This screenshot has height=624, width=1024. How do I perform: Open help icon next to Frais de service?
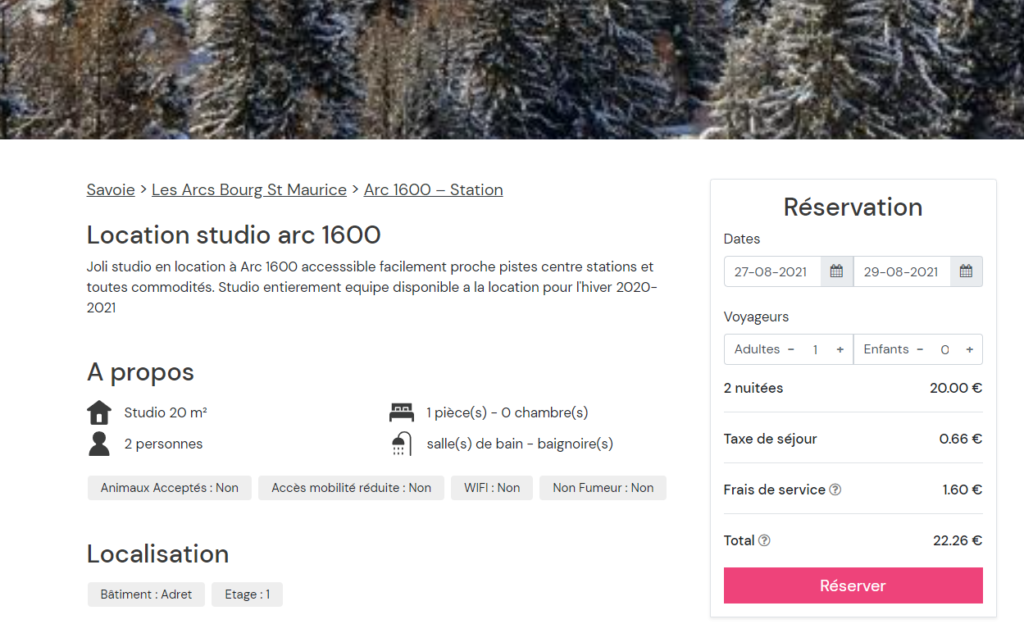click(835, 490)
